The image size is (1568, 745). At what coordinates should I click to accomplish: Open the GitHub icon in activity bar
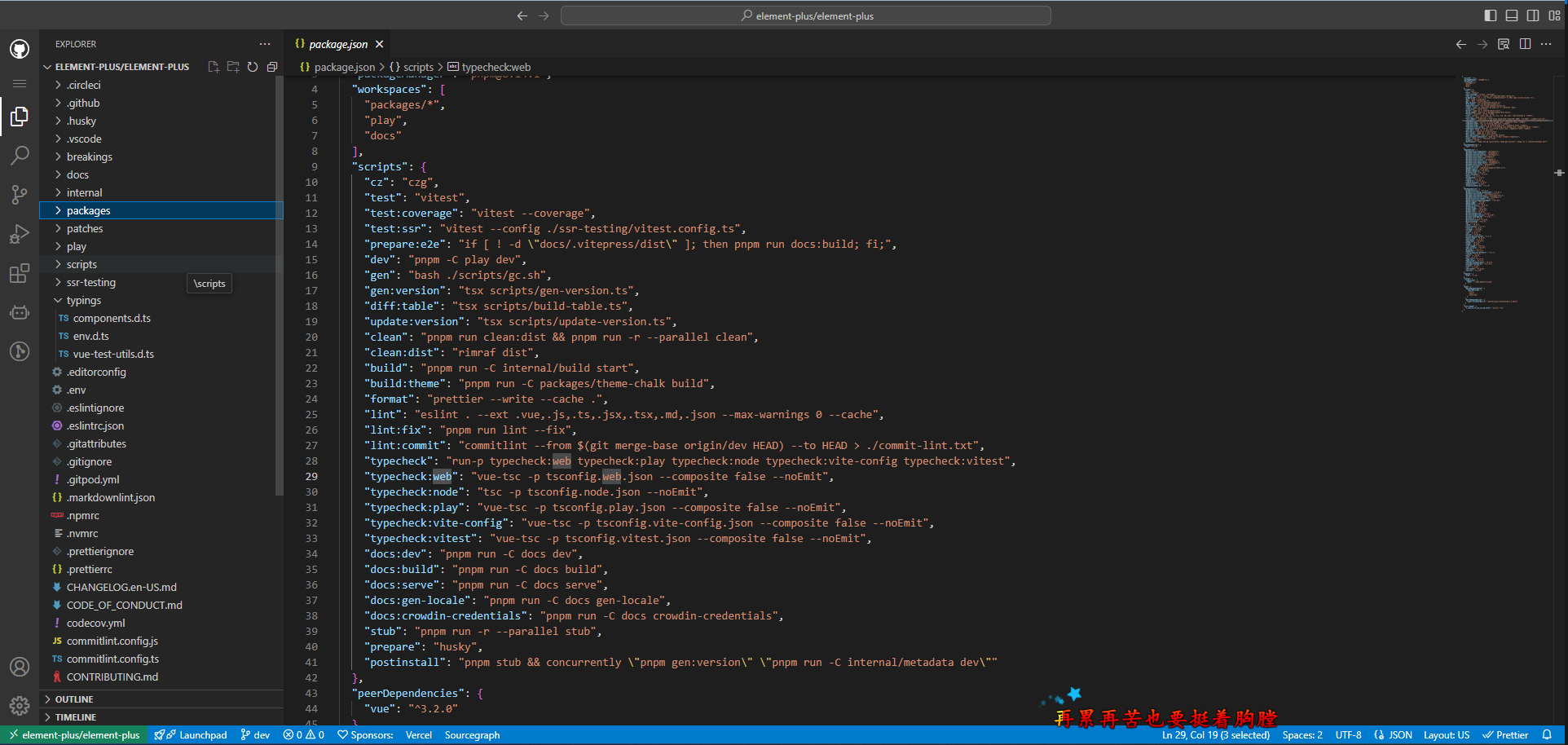point(20,49)
